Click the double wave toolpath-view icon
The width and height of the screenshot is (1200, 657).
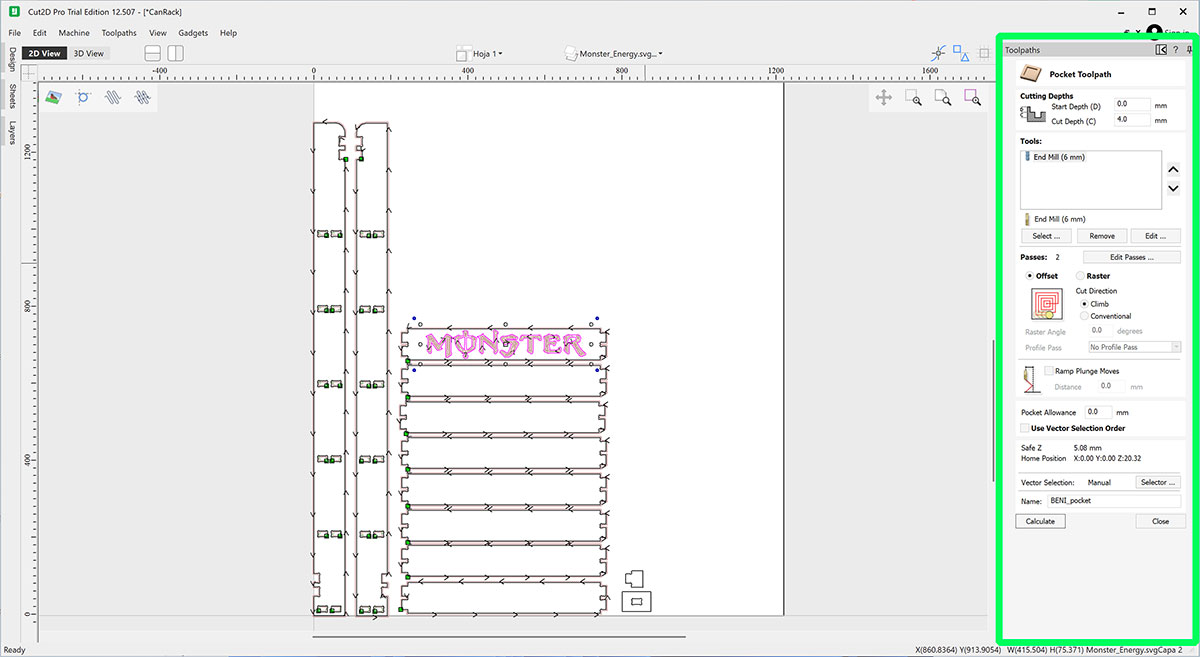pos(144,97)
